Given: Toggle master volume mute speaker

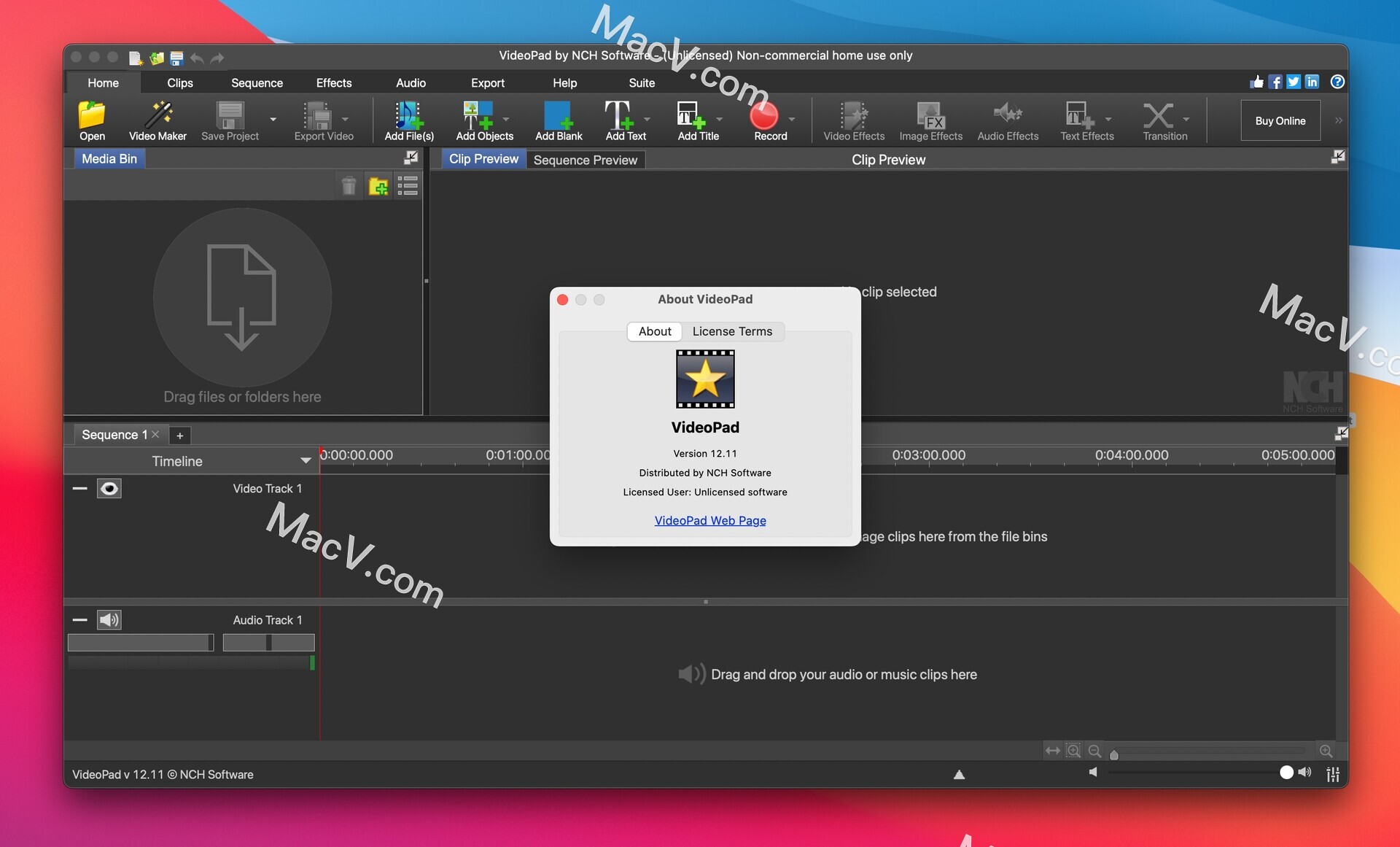Looking at the screenshot, I should (1093, 772).
